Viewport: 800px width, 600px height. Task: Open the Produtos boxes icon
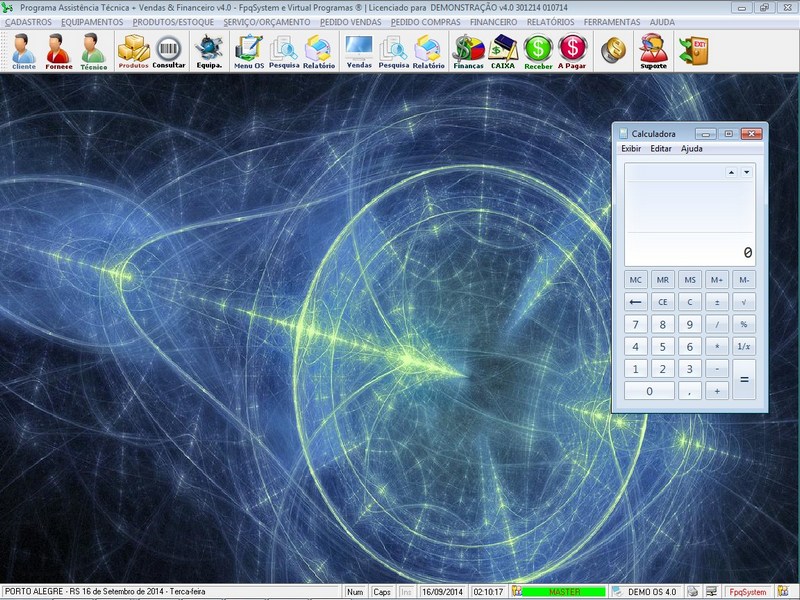pyautogui.click(x=133, y=51)
